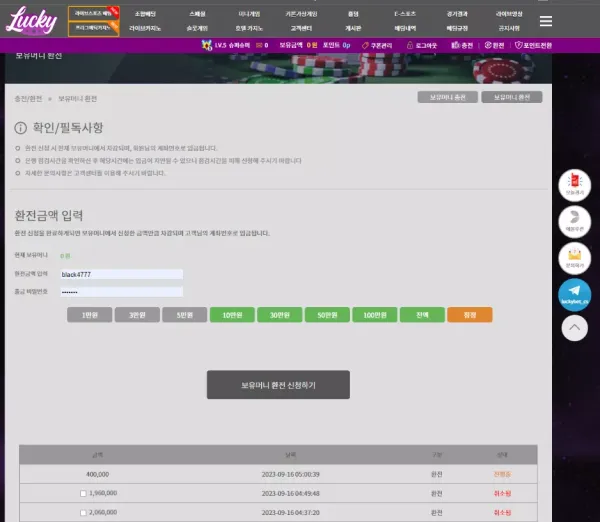Add 10만원 amount button

click(x=232, y=315)
